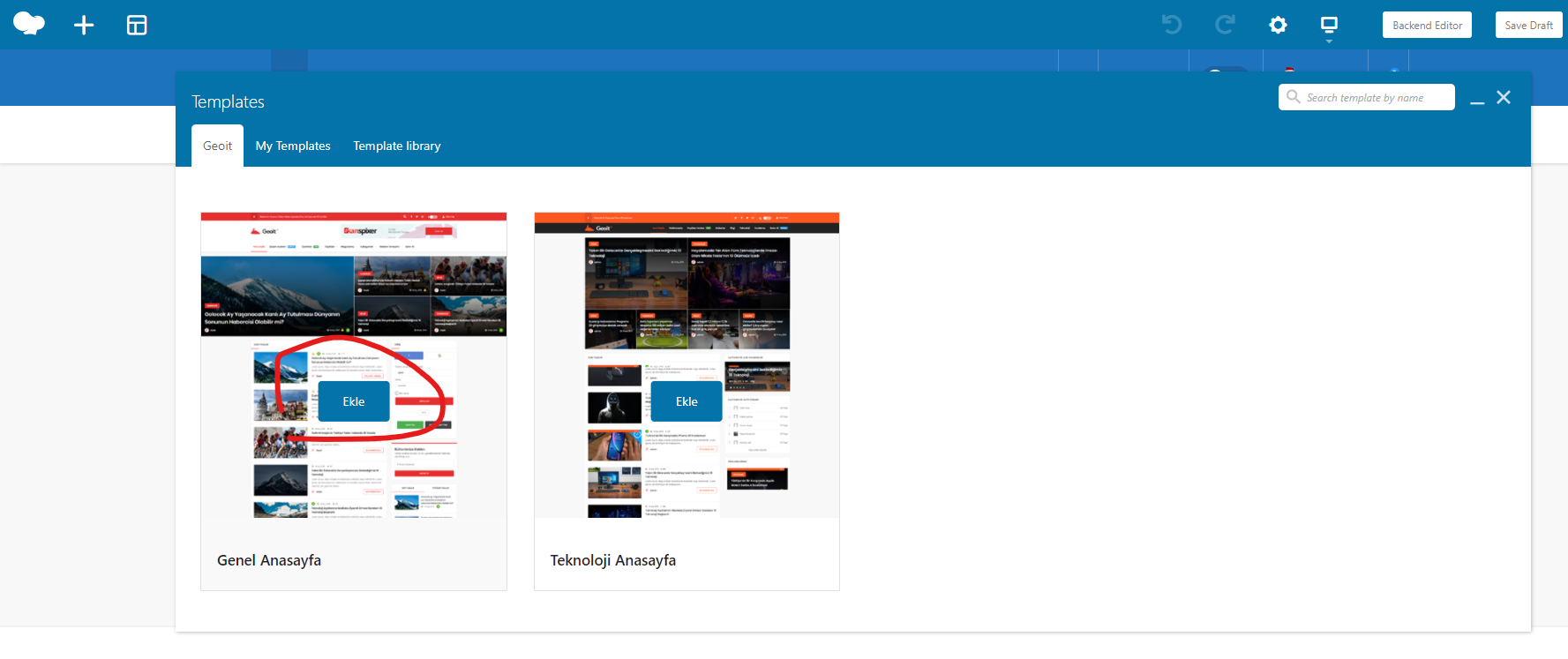Click the Teknoloji Anasayfa template title
This screenshot has width=1568, height=659.
coord(613,560)
